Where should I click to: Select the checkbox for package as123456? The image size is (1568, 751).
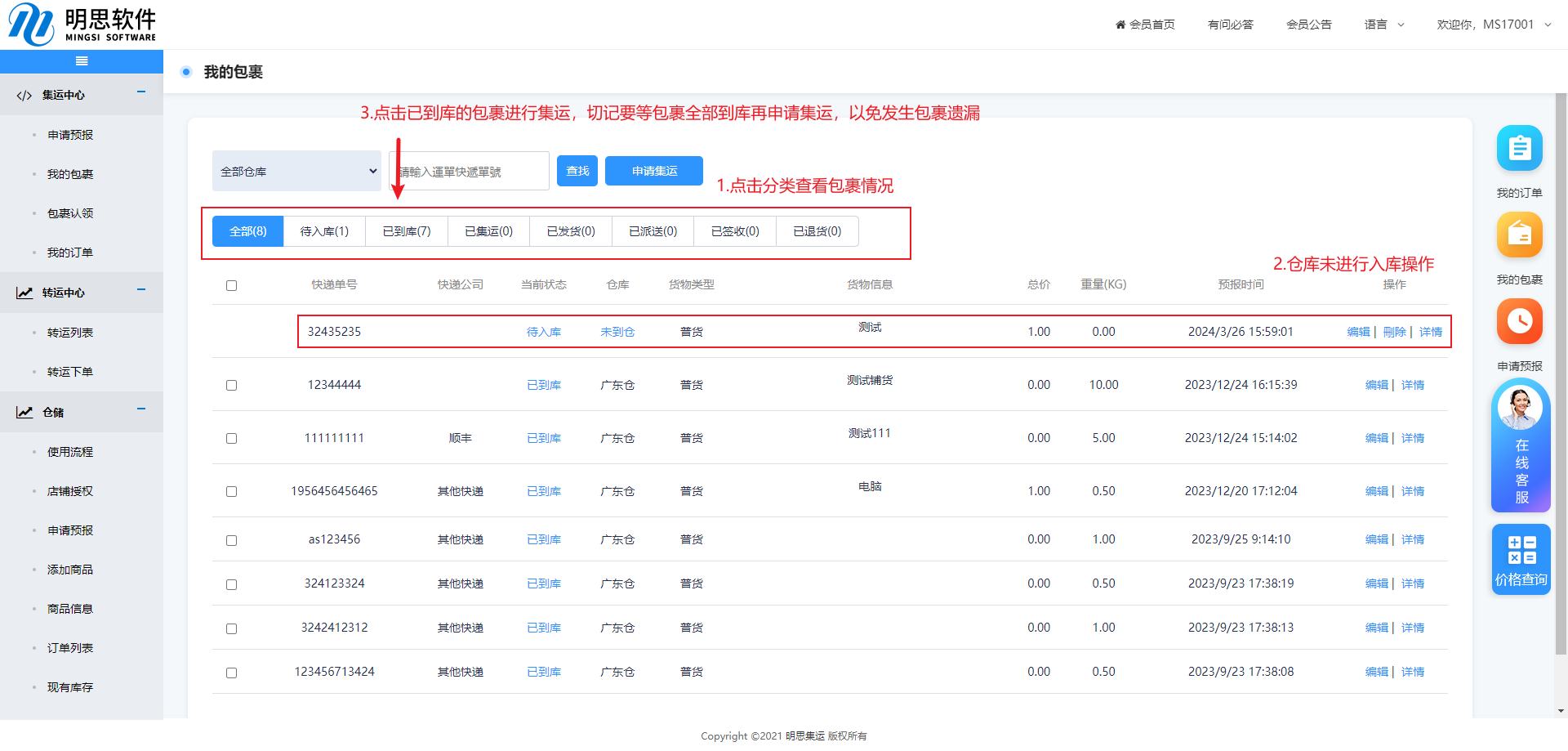point(232,541)
